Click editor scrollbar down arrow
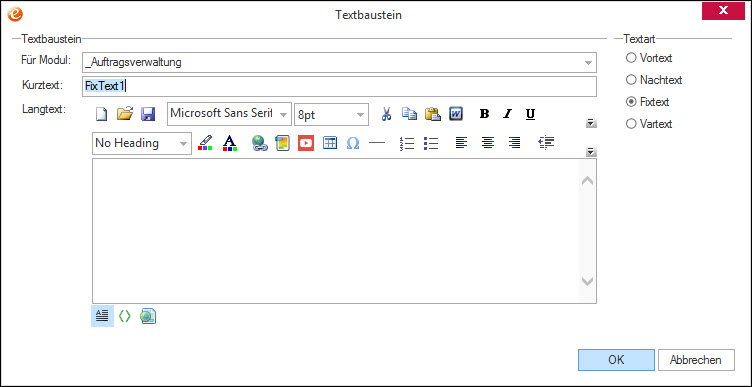 coord(588,281)
